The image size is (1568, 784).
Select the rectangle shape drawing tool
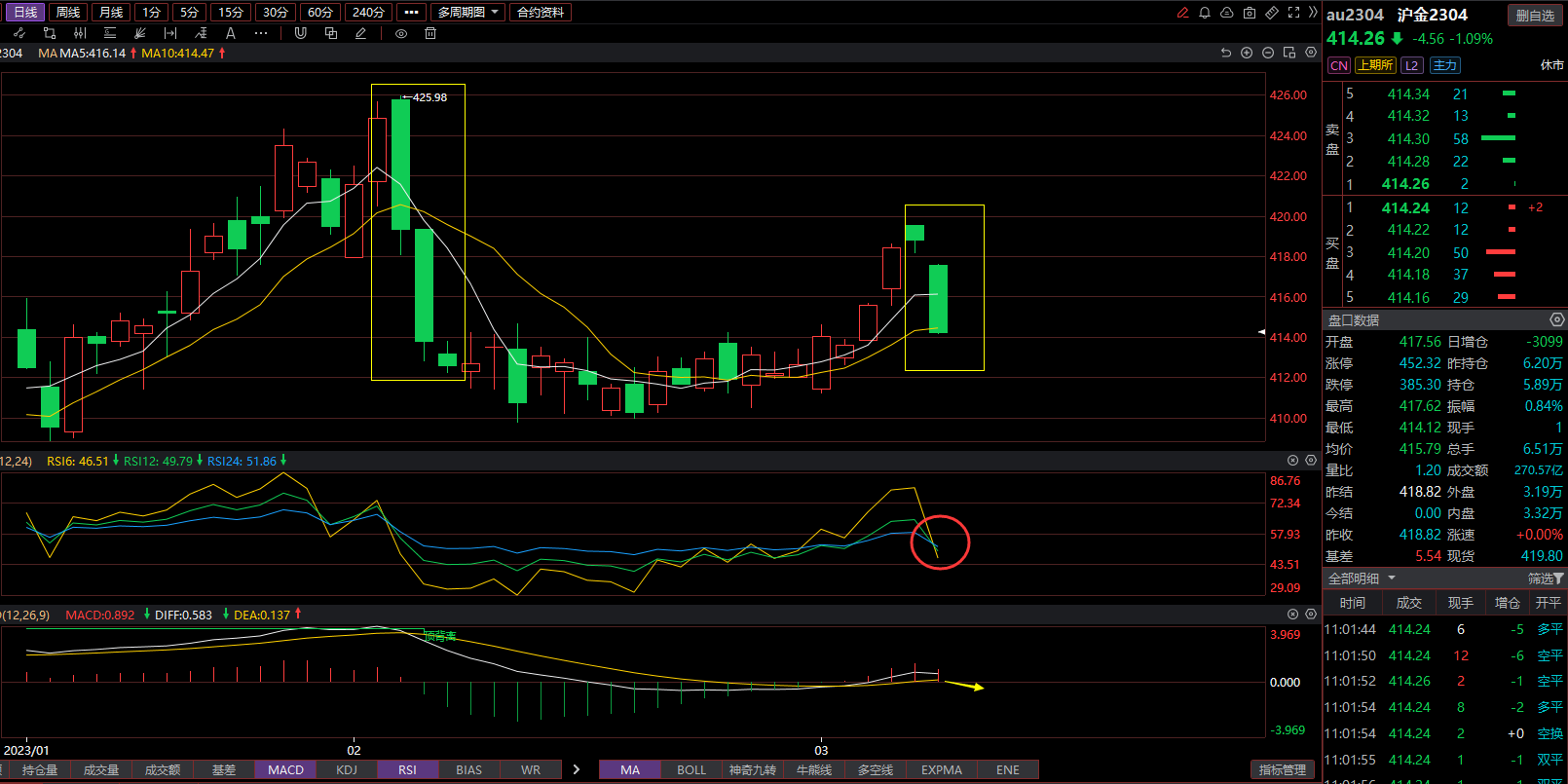point(50,33)
